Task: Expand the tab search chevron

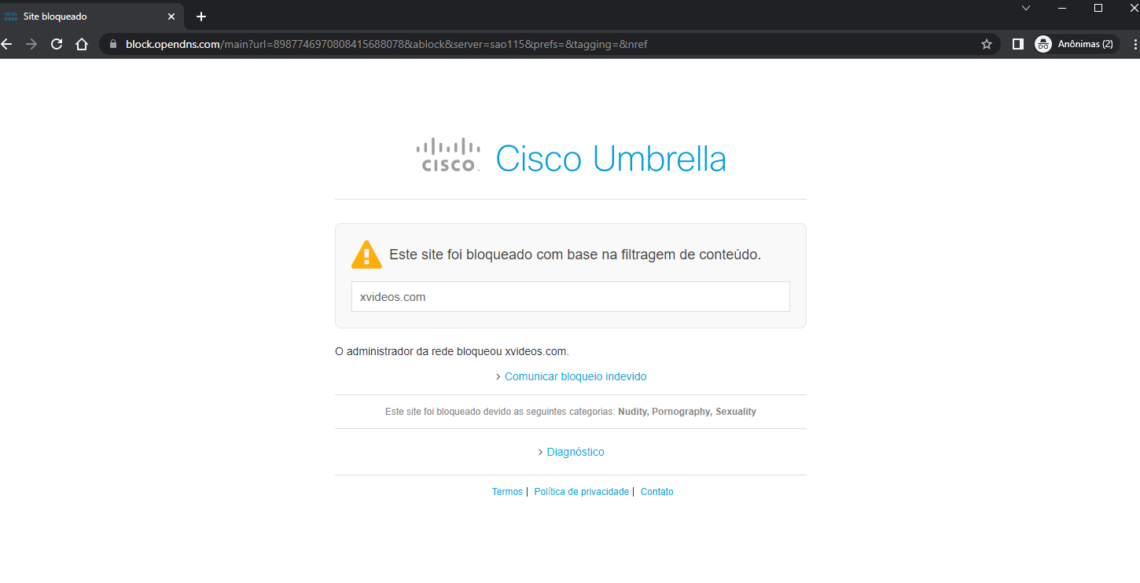Action: [1026, 8]
